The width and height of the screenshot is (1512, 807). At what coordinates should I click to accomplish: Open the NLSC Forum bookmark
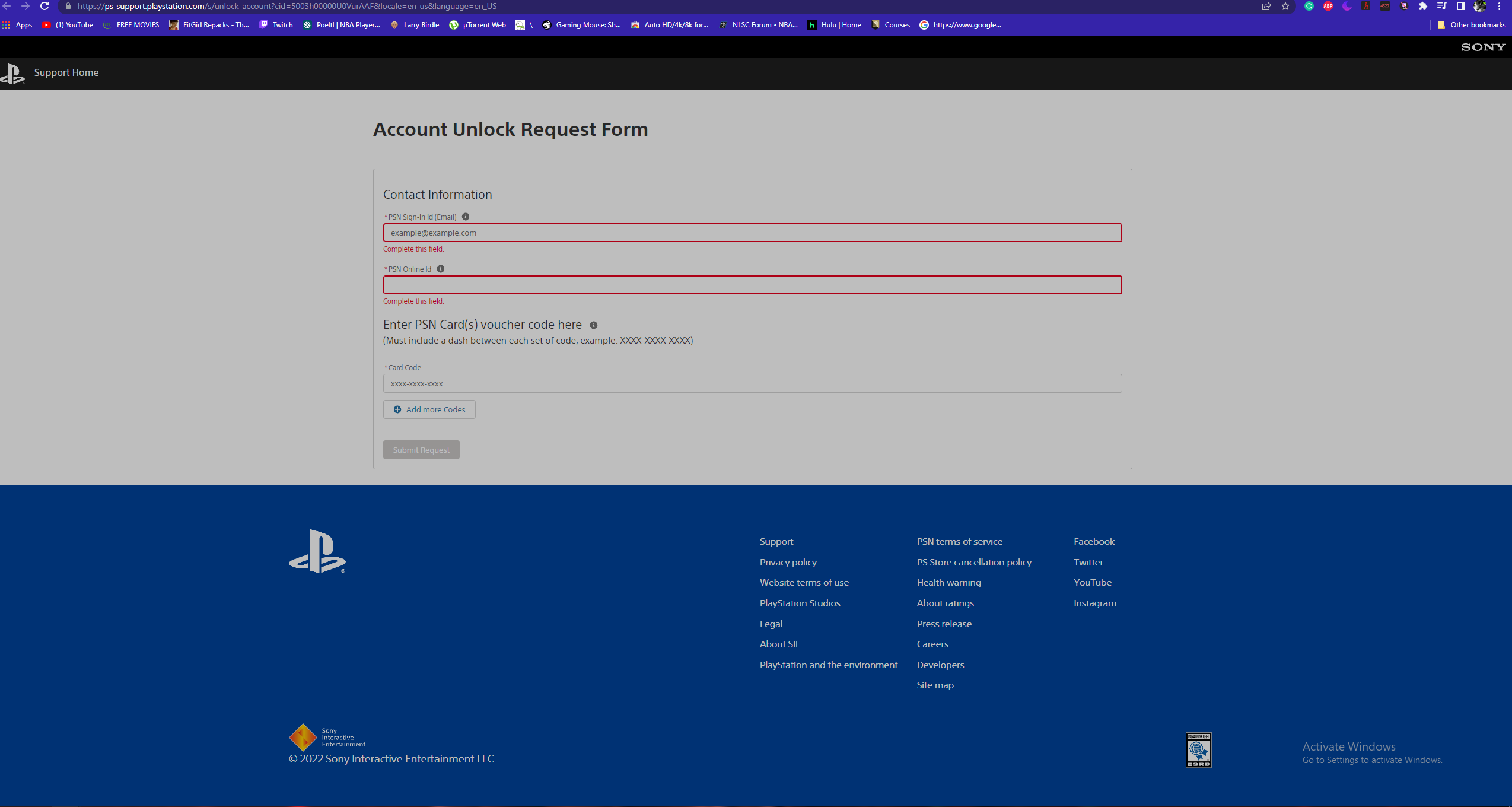click(759, 25)
